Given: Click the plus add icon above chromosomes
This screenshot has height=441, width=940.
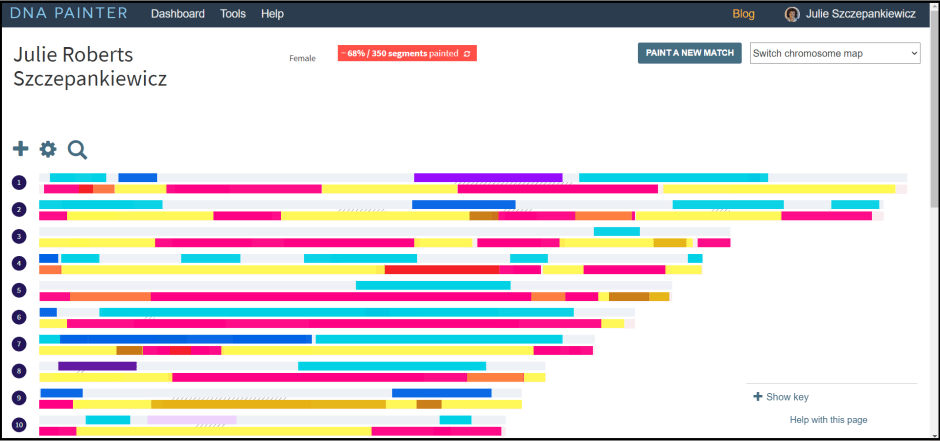Looking at the screenshot, I should click(20, 149).
